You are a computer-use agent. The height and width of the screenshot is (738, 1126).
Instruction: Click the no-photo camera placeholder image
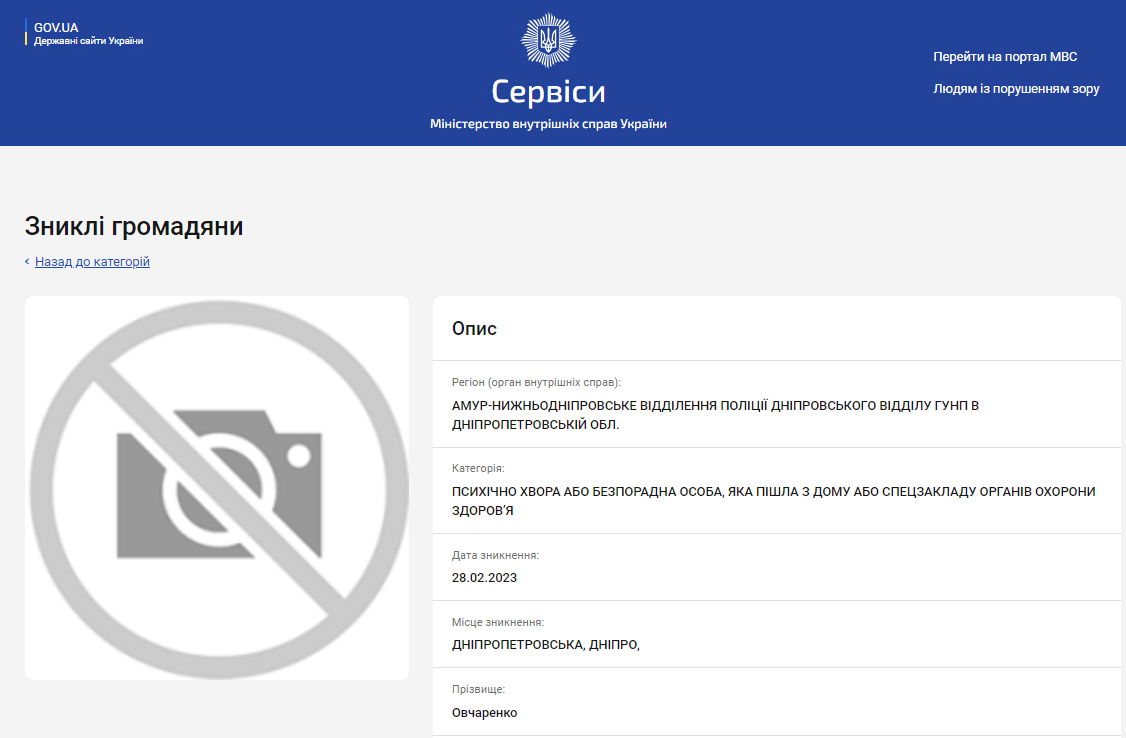(217, 488)
